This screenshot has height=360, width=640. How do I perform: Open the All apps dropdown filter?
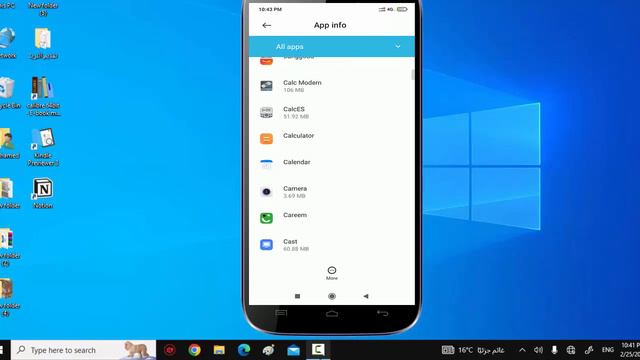click(331, 47)
